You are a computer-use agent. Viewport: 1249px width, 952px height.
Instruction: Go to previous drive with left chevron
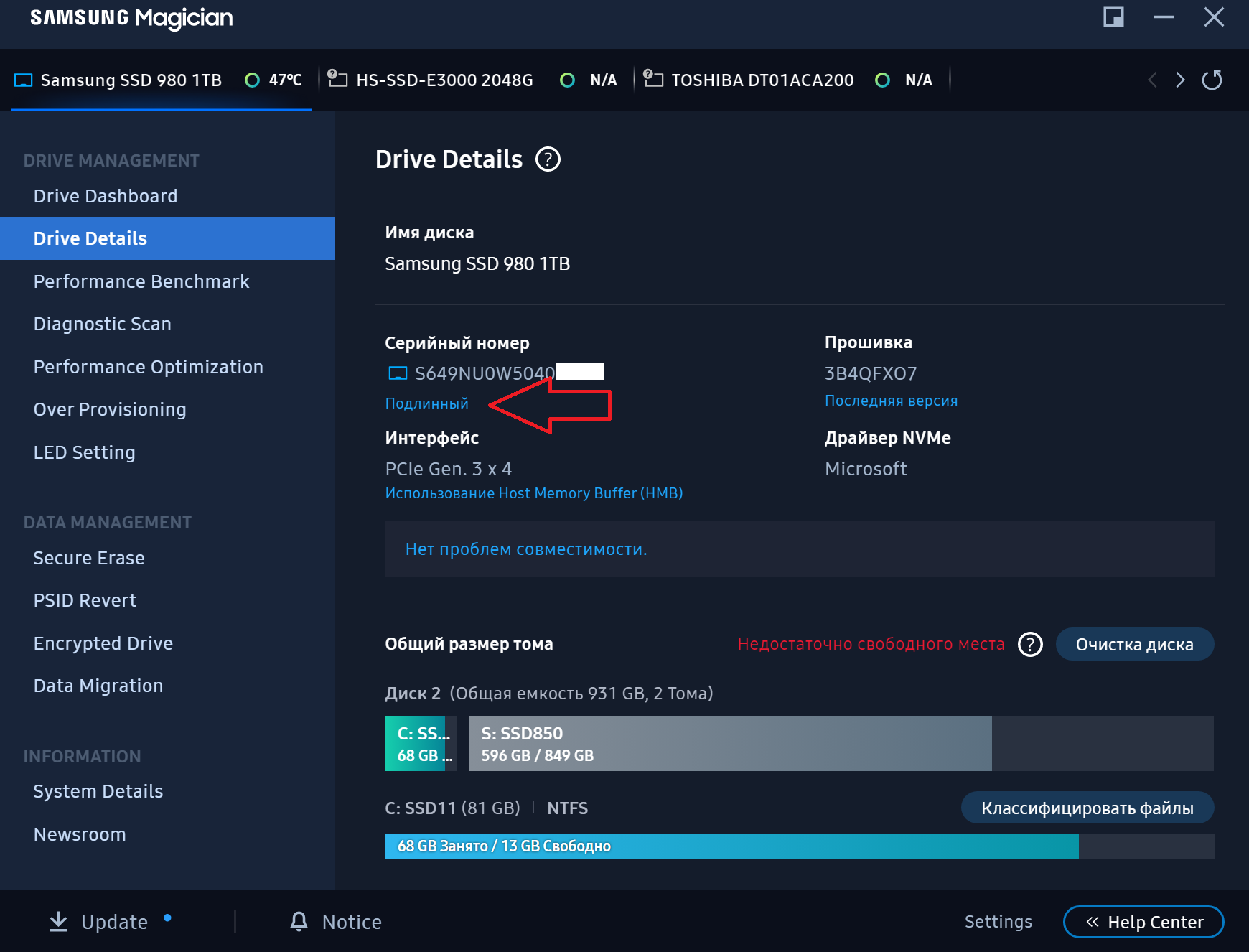point(1152,80)
